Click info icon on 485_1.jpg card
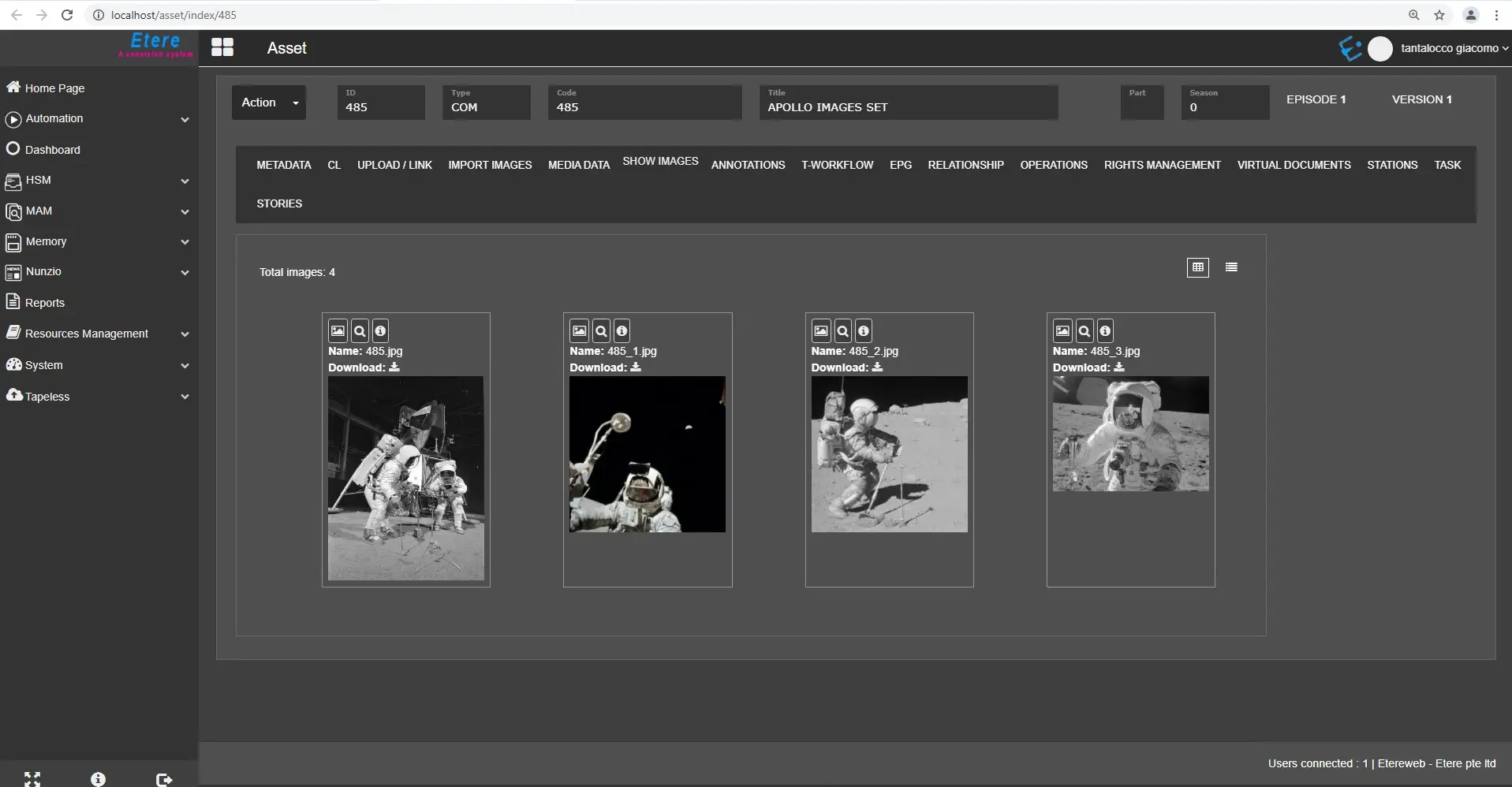This screenshot has height=787, width=1512. (x=622, y=331)
